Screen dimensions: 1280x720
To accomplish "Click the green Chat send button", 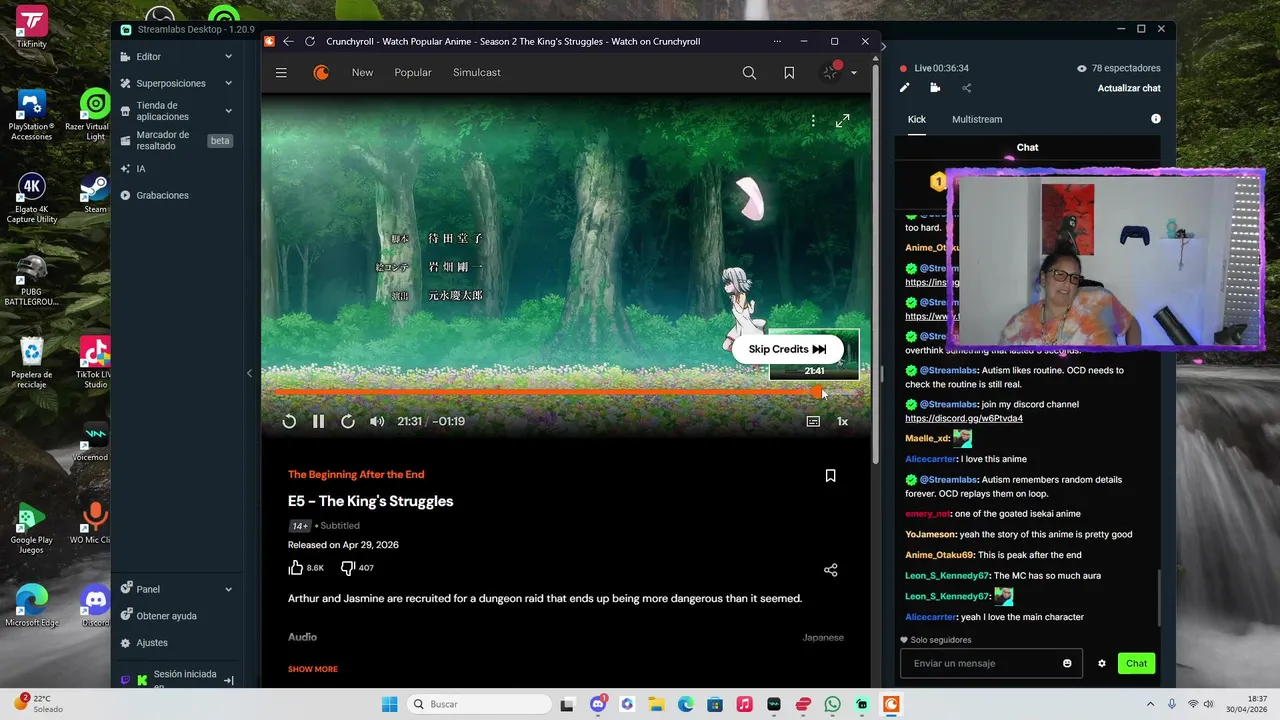I will [1136, 663].
